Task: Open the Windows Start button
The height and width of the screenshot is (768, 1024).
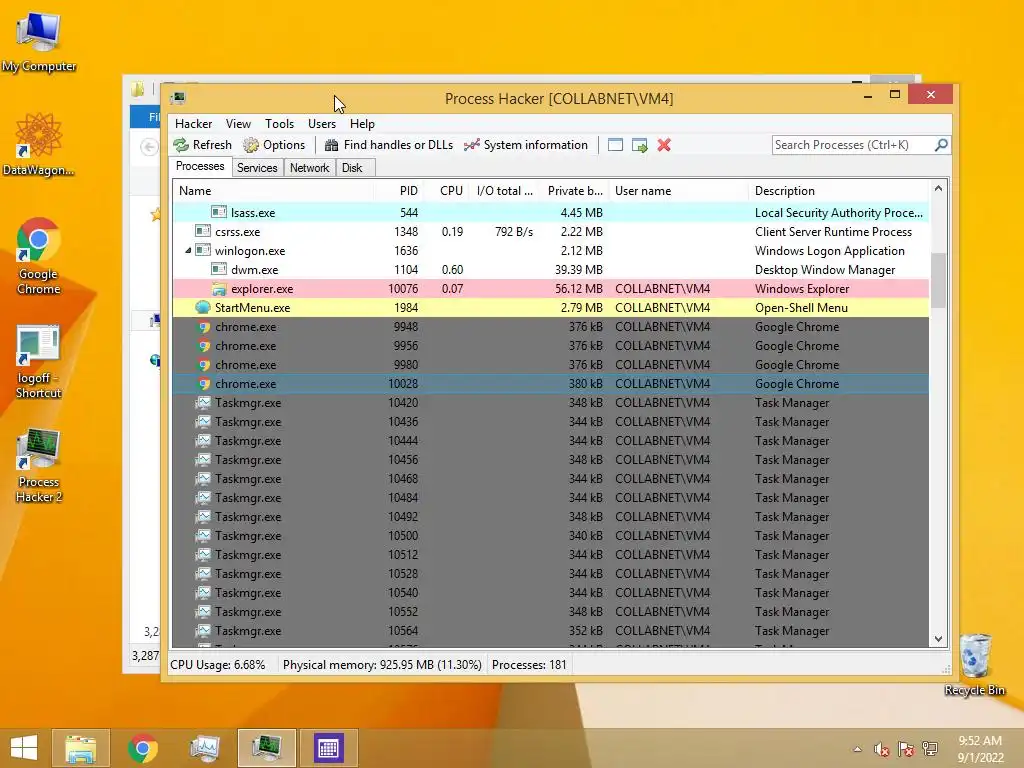Action: click(24, 748)
